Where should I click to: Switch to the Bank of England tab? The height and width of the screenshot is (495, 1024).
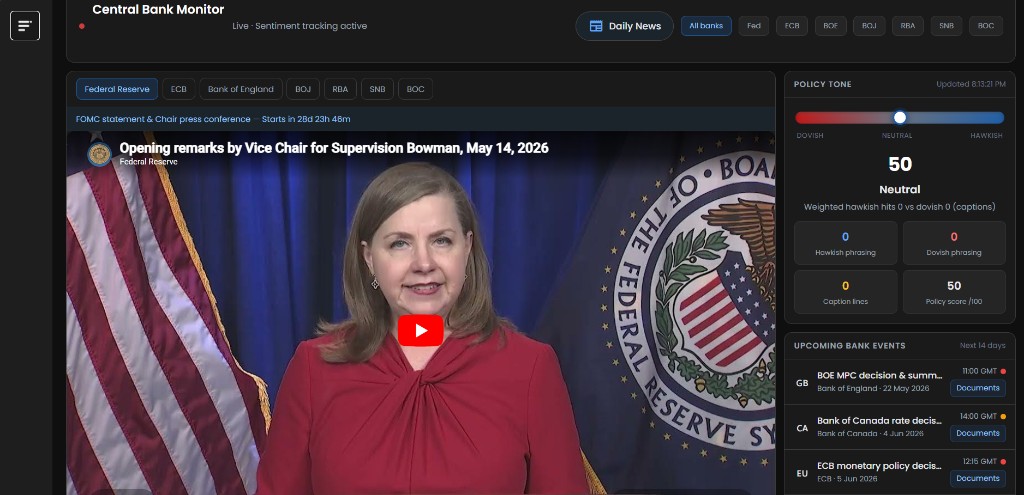coord(241,89)
